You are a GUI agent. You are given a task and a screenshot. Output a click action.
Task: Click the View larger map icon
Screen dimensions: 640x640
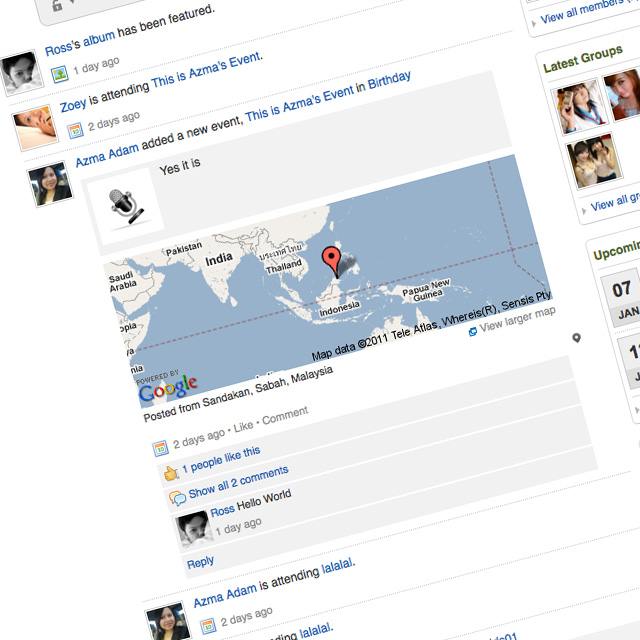click(x=473, y=332)
